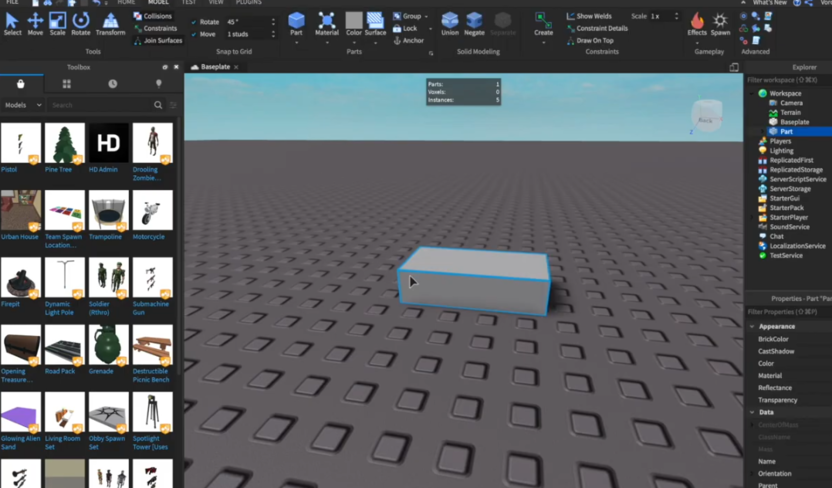Open the VIEW ribbon tab

click(x=216, y=2)
